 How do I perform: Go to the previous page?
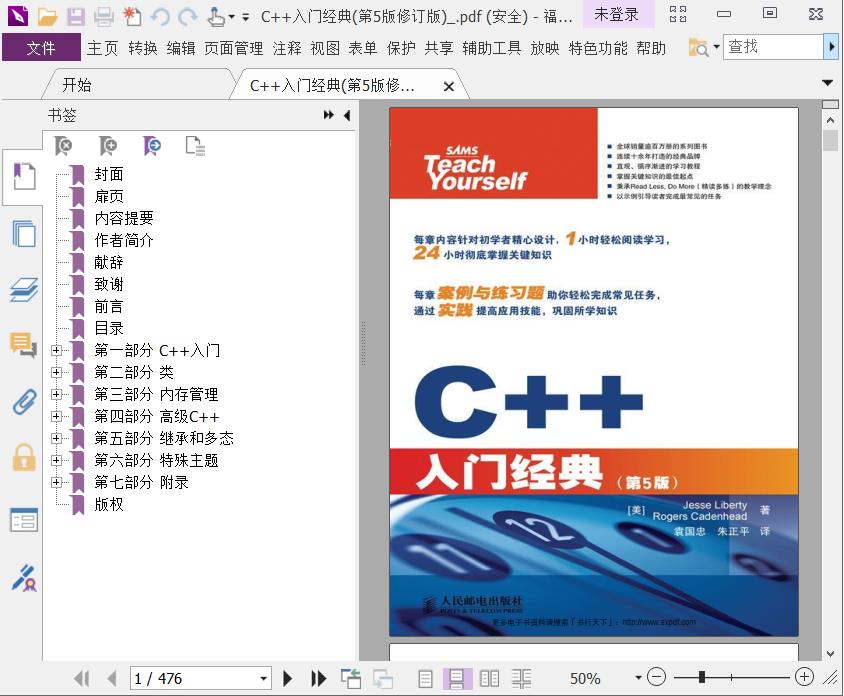click(x=111, y=679)
